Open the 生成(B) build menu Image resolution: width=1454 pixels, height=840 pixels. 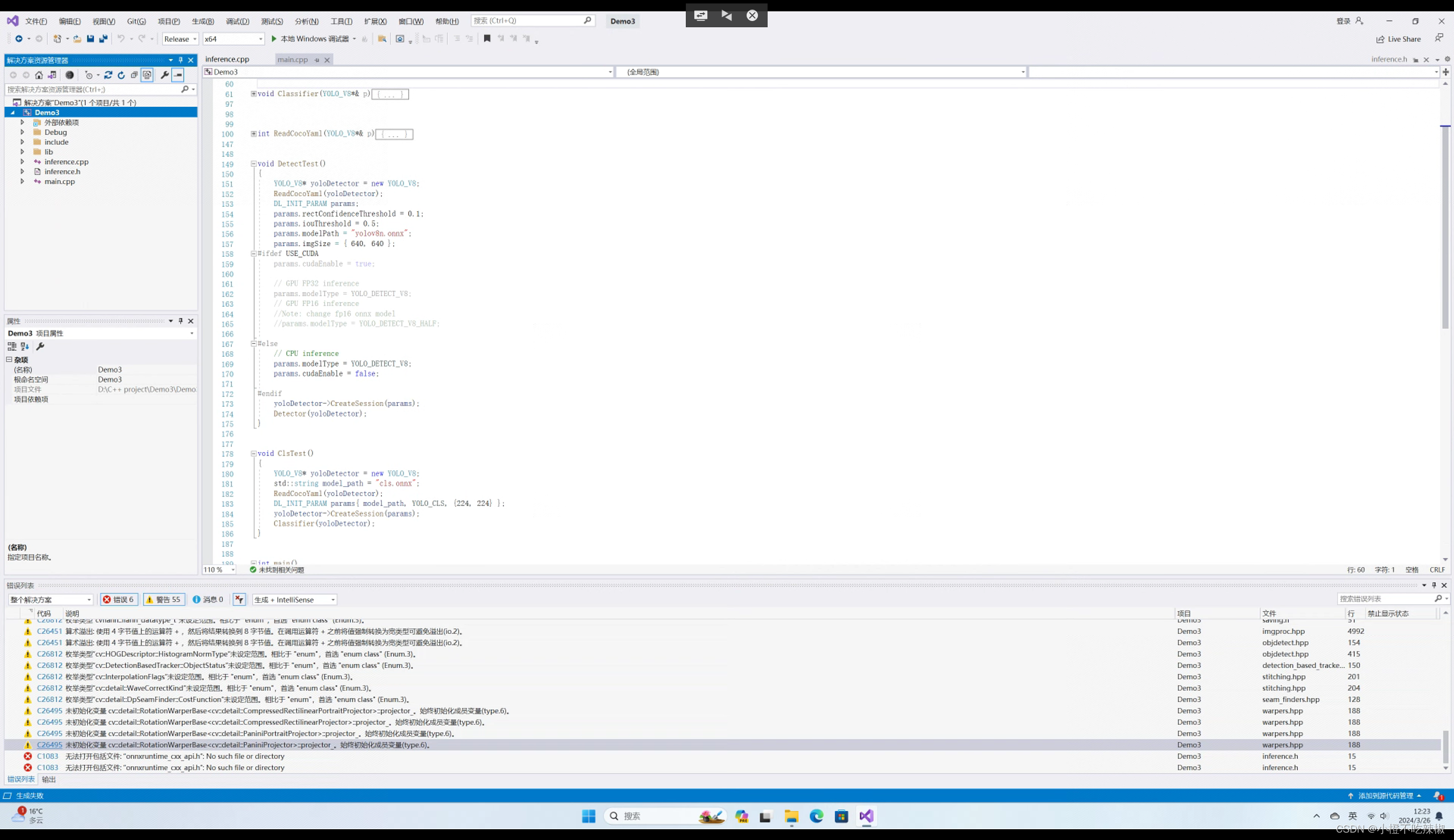[202, 22]
